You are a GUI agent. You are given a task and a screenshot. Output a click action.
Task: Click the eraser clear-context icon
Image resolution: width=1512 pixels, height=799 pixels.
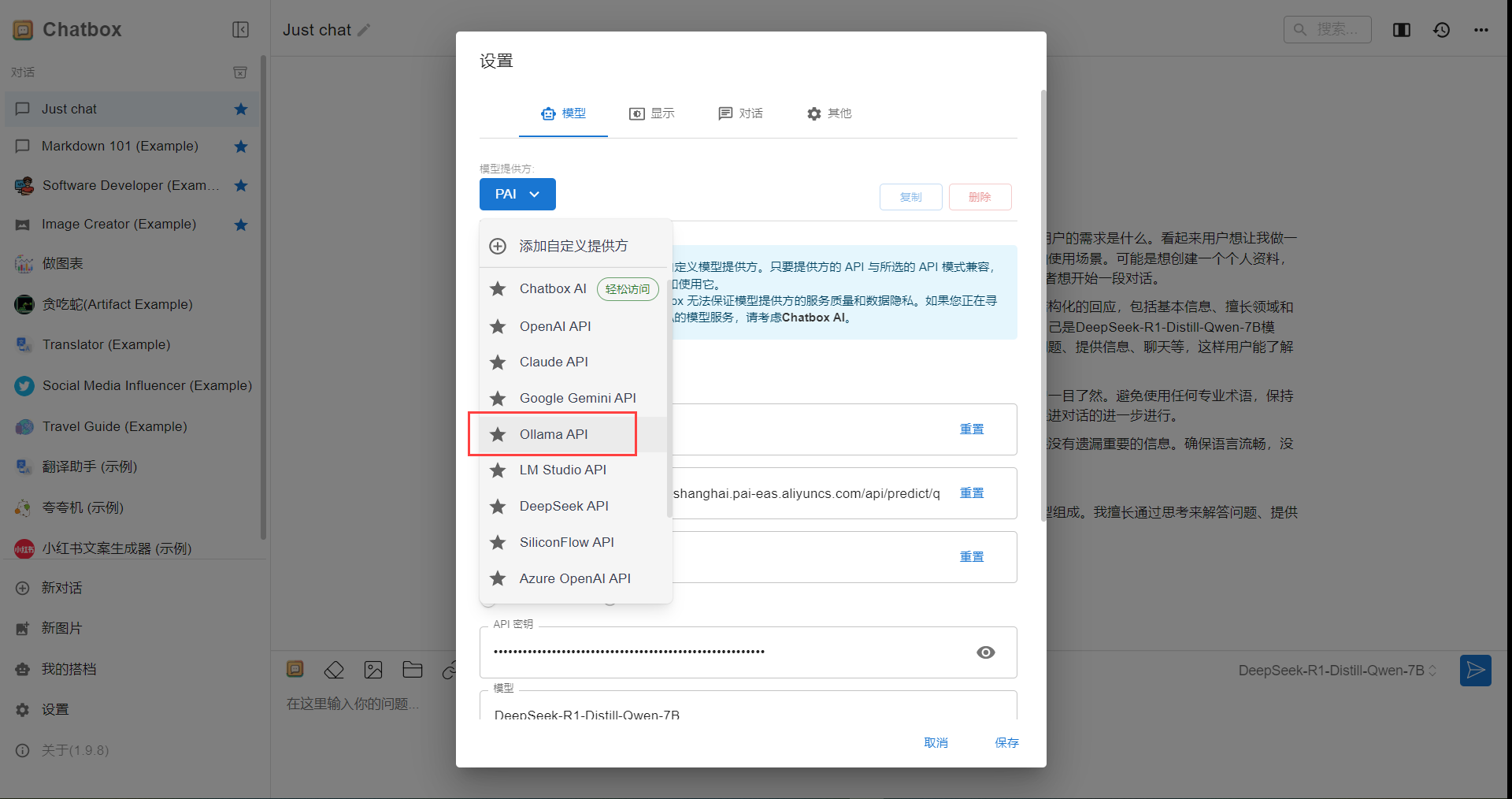334,670
